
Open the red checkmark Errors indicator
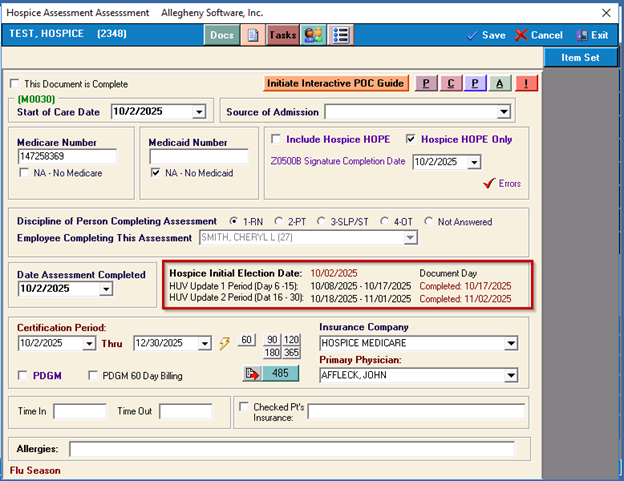(x=489, y=183)
